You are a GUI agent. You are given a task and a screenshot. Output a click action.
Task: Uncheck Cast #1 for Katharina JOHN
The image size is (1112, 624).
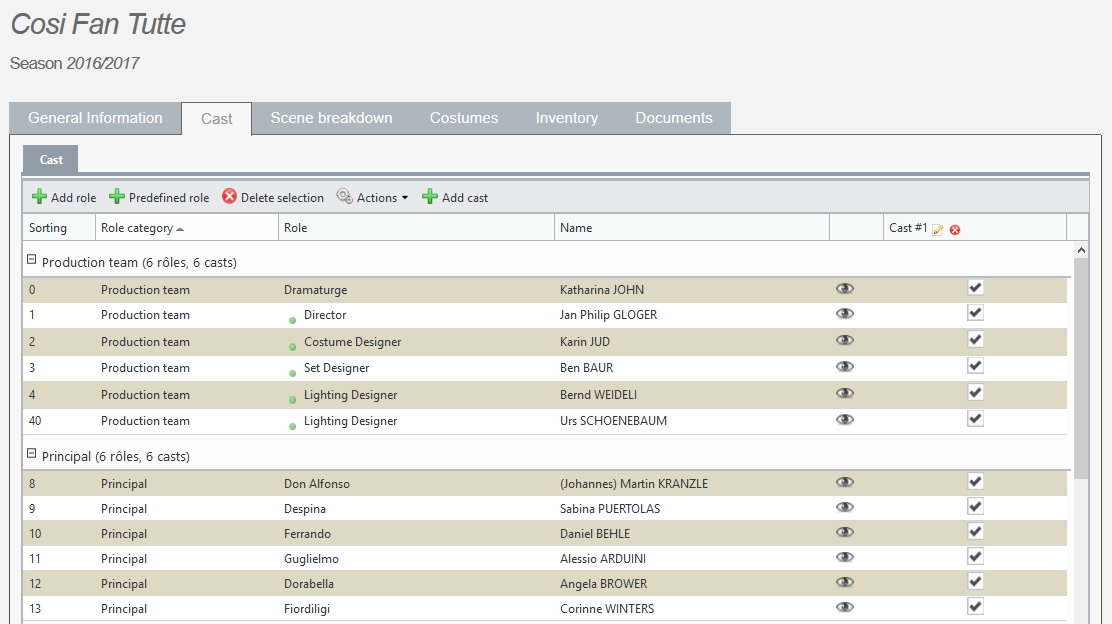(x=975, y=287)
